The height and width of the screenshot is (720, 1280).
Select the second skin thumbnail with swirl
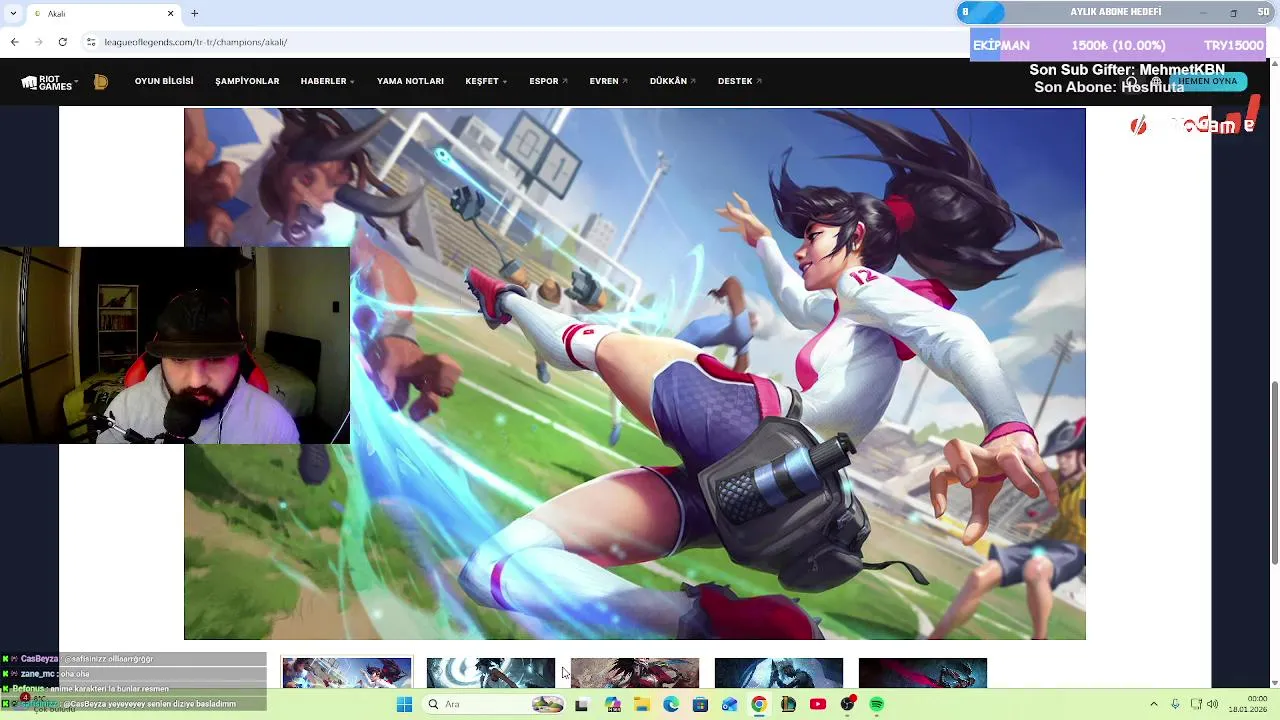(x=491, y=673)
